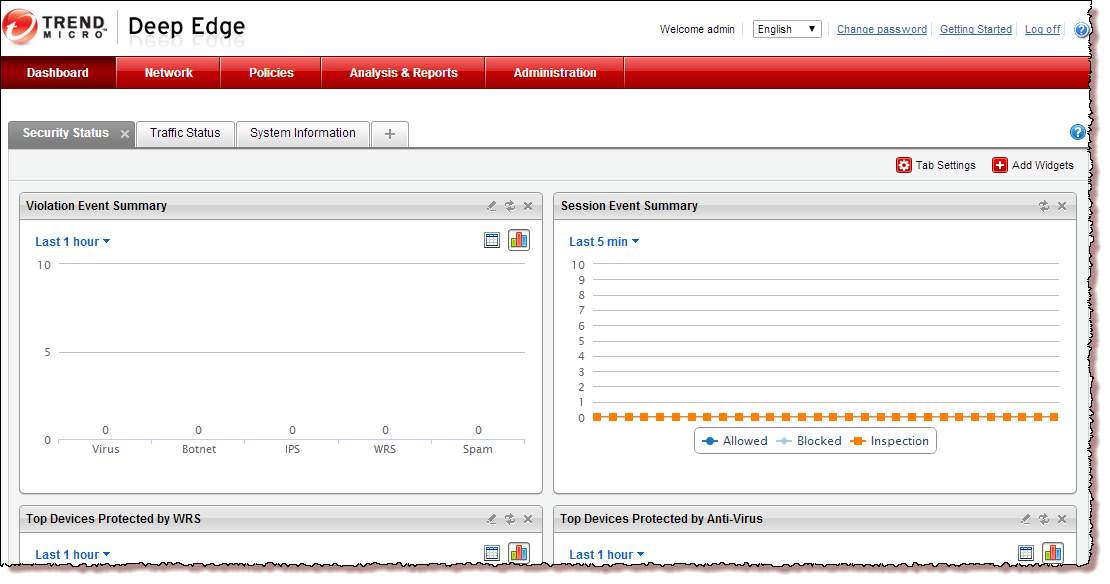This screenshot has width=1110, height=584.
Task: Click the Log off link
Action: (x=1042, y=30)
